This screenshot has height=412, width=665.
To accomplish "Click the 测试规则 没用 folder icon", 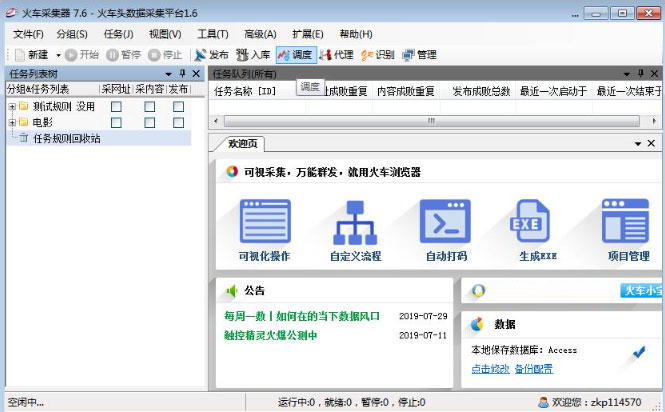I will (24, 106).
